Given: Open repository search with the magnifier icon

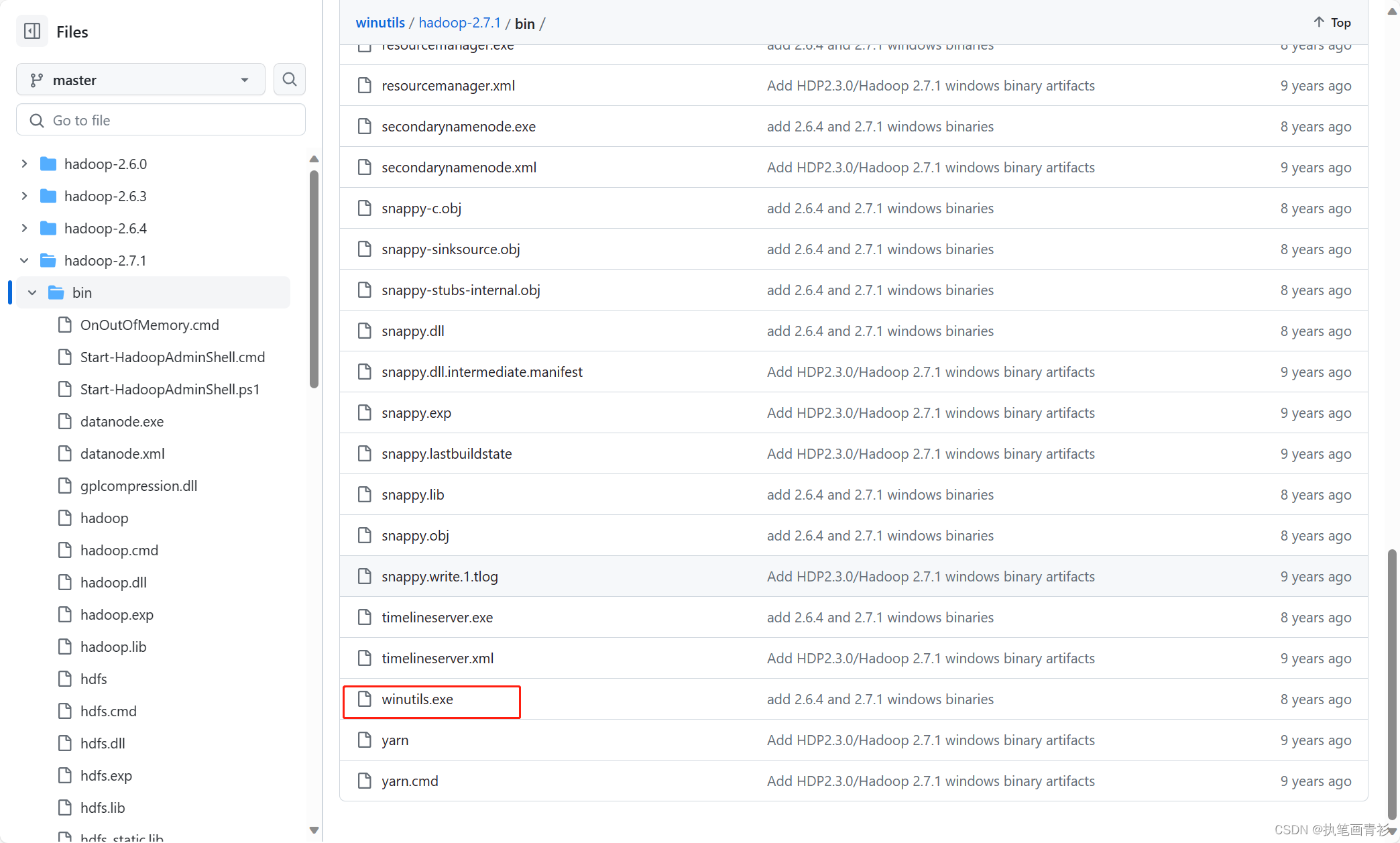Looking at the screenshot, I should 290,79.
